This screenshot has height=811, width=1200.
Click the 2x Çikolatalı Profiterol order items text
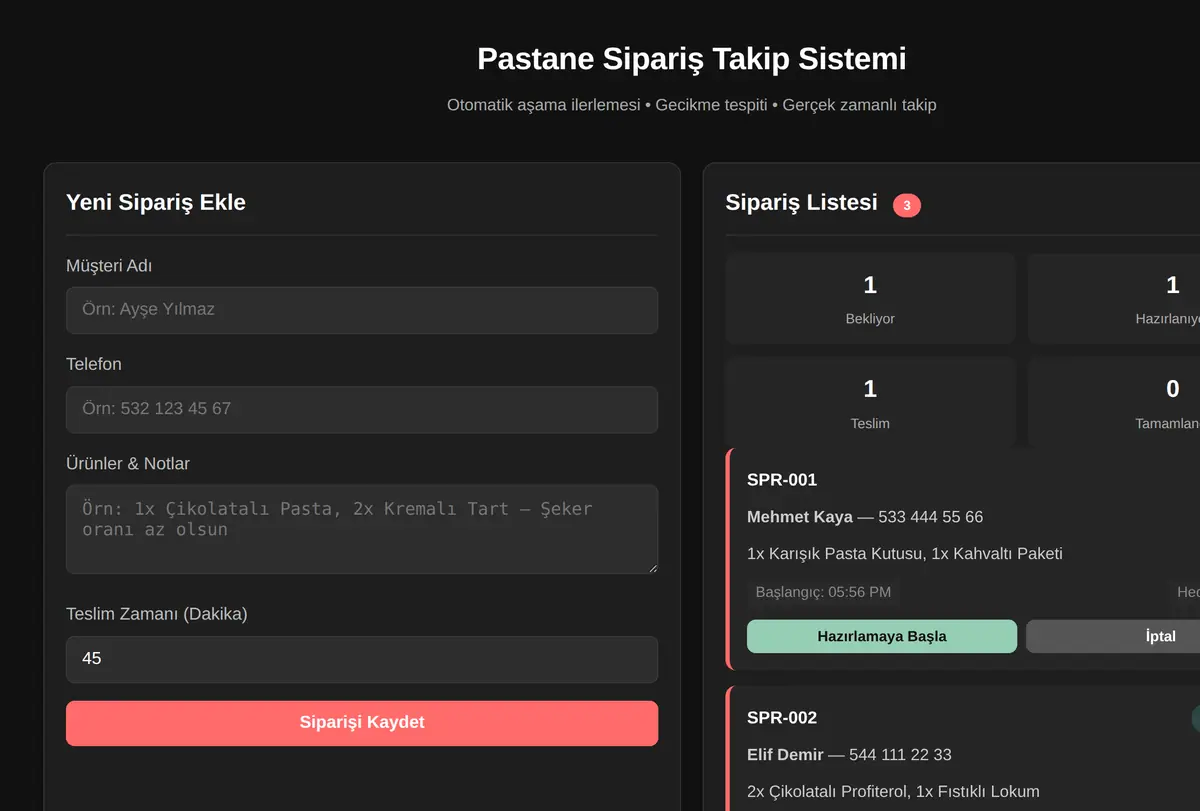tap(893, 792)
